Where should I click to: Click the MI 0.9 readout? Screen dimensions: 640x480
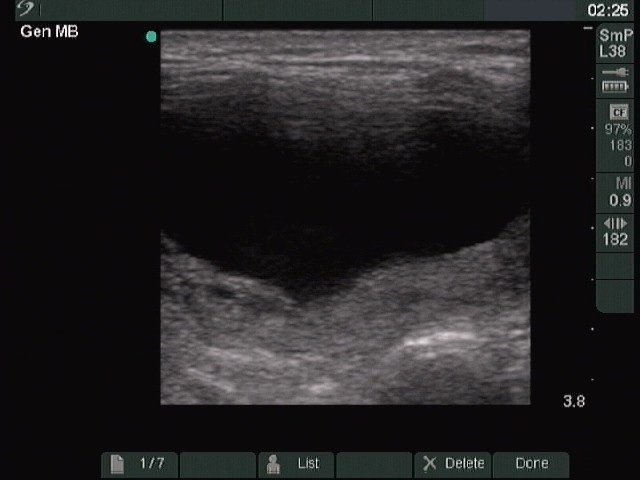(619, 192)
